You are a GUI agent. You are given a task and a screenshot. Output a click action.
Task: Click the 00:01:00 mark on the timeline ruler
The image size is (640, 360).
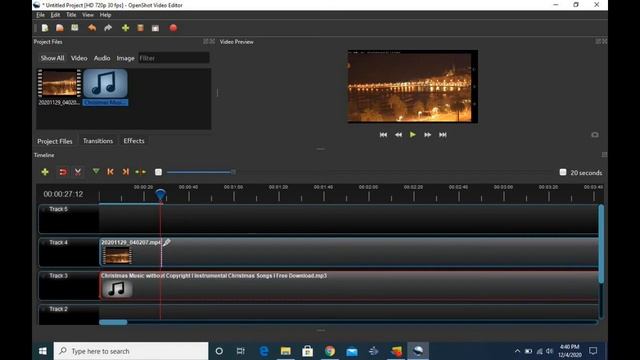(233, 187)
